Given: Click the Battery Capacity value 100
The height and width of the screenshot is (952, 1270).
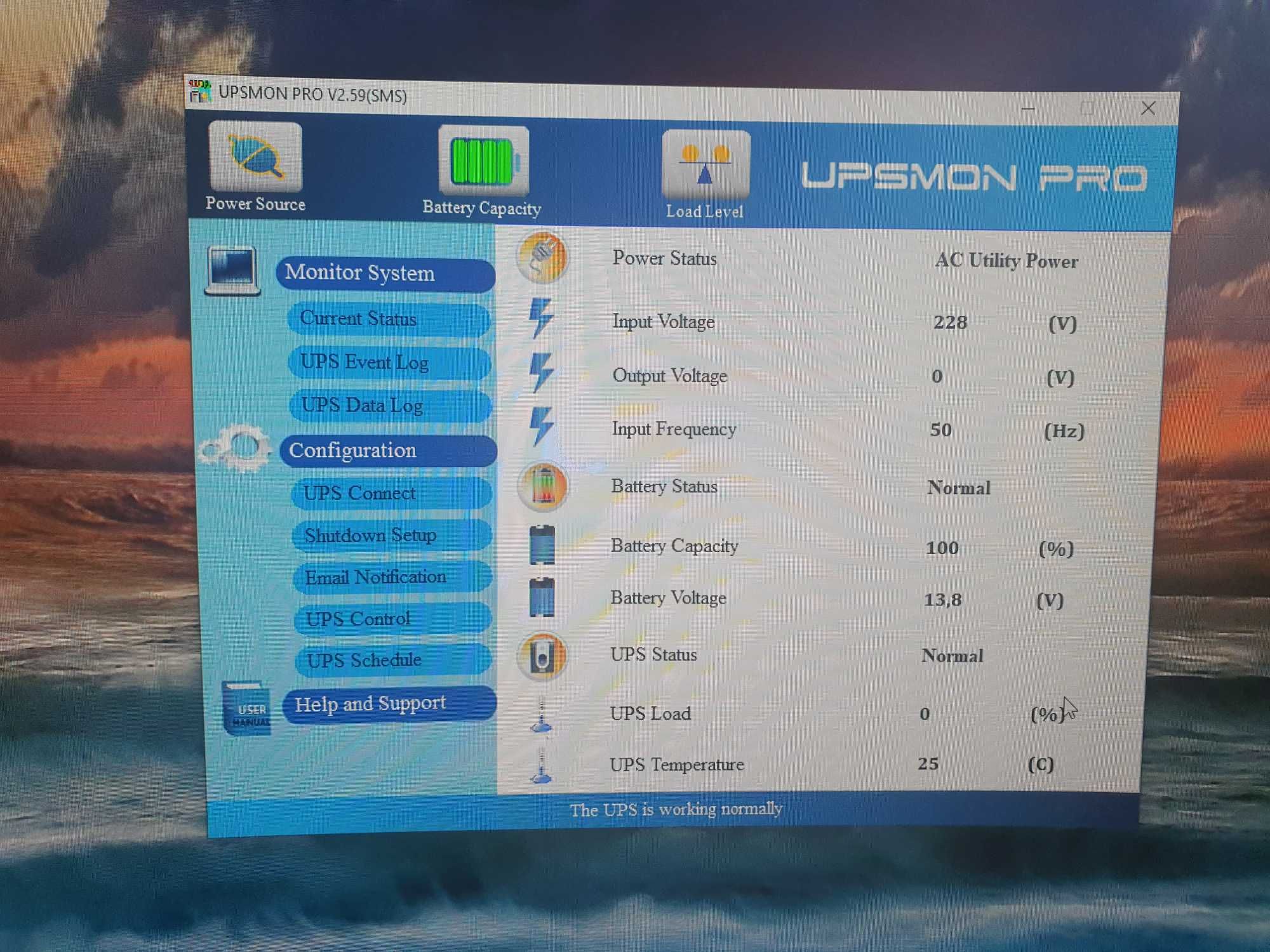Looking at the screenshot, I should (942, 548).
